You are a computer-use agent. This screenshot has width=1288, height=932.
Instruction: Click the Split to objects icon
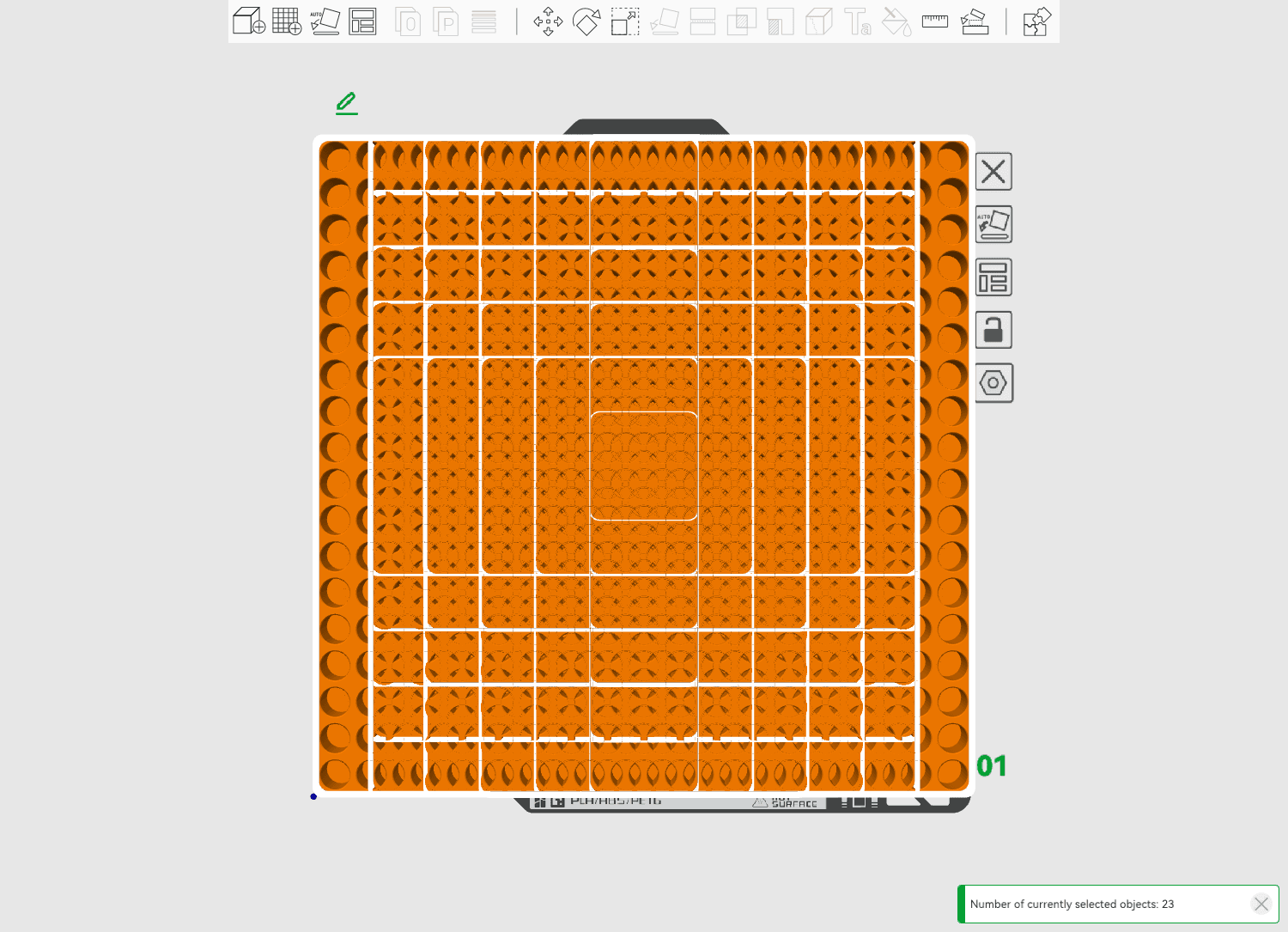[x=408, y=21]
